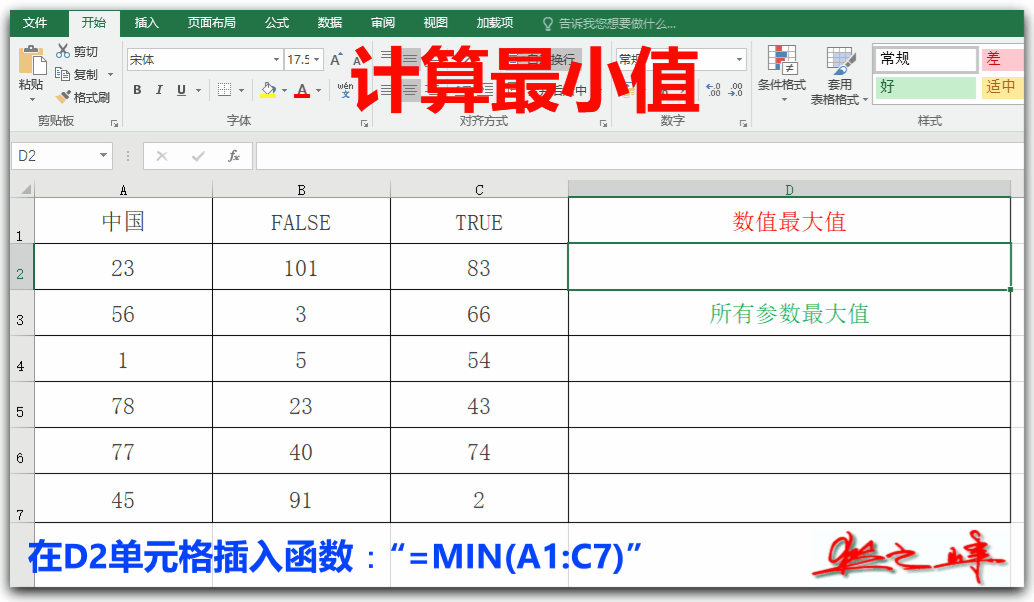Click the cancel X formula button

(x=162, y=156)
